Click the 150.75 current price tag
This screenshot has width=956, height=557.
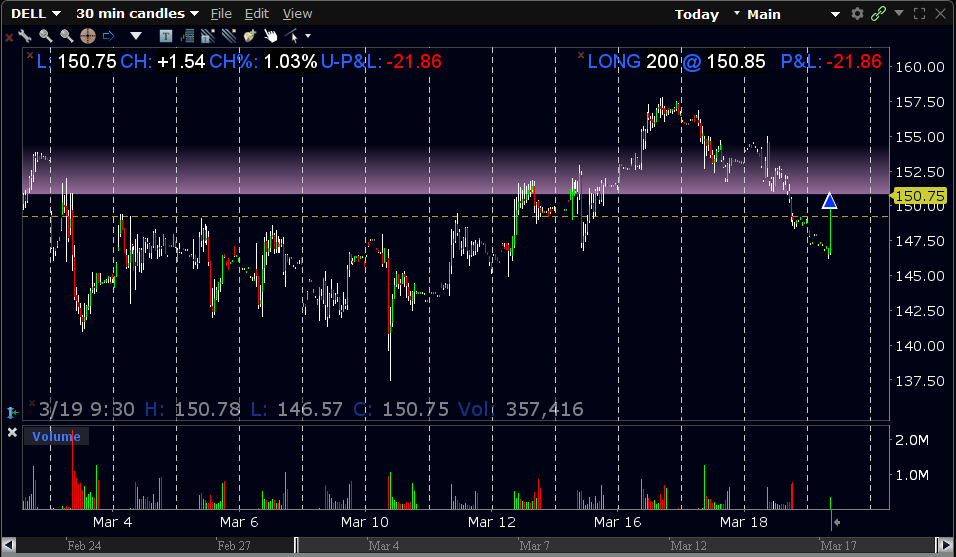(919, 196)
